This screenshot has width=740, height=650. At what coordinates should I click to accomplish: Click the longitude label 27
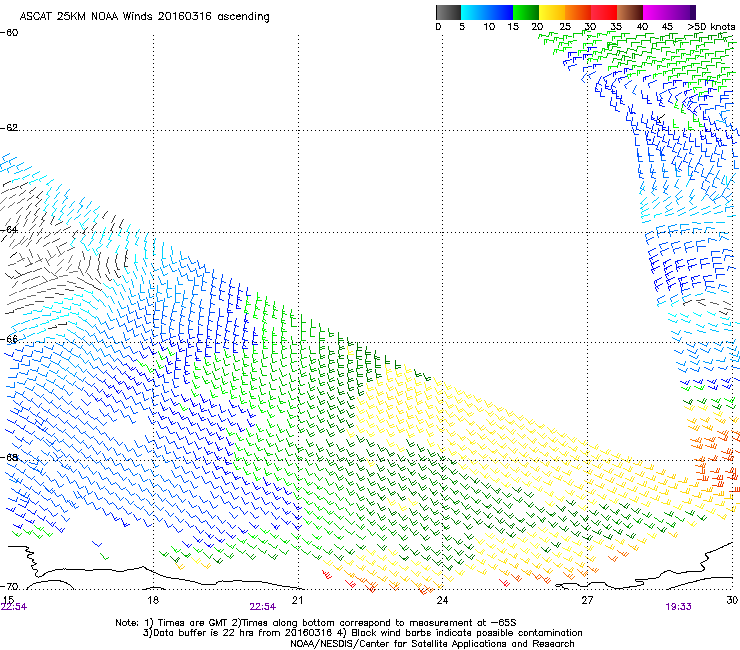(x=587, y=600)
